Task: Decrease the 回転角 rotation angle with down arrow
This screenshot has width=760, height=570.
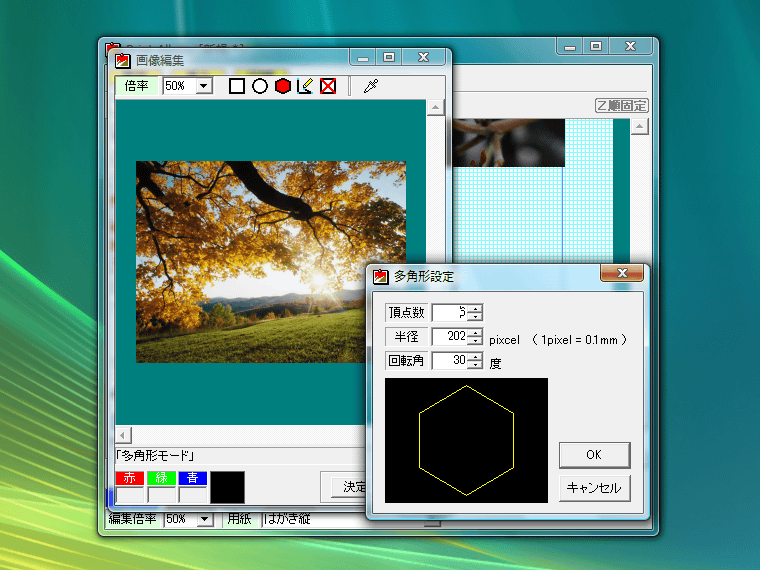Action: (x=475, y=364)
